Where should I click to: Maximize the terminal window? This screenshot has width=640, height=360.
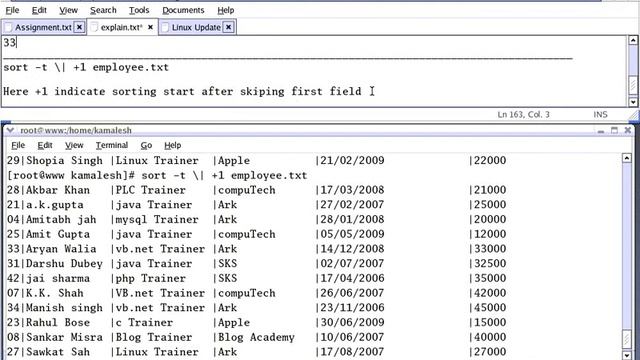614,130
